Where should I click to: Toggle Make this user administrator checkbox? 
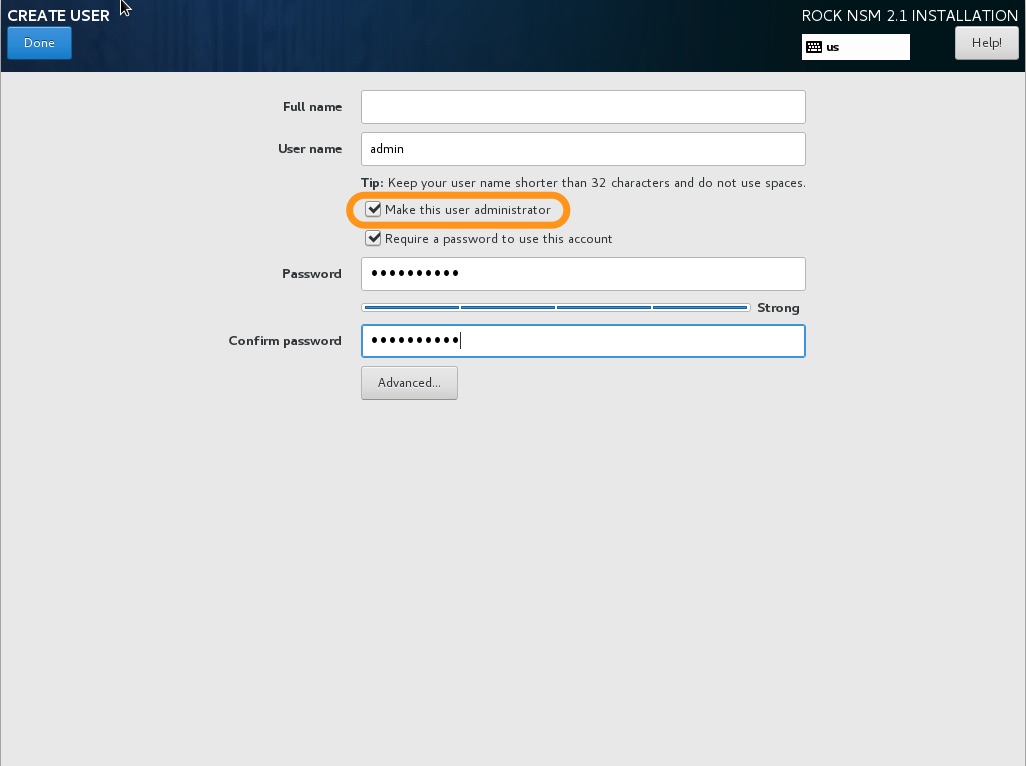point(373,209)
